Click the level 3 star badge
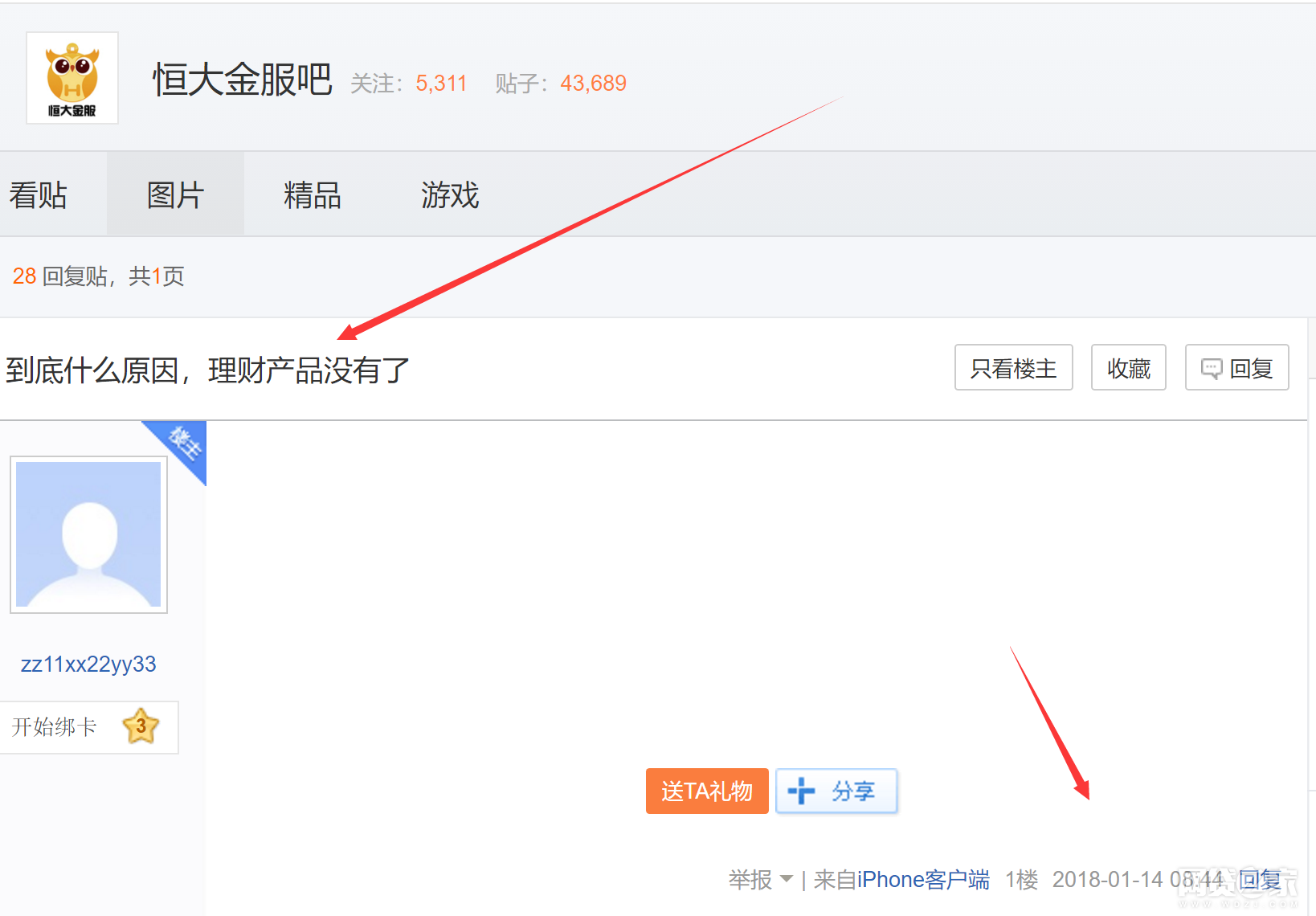 point(141,726)
